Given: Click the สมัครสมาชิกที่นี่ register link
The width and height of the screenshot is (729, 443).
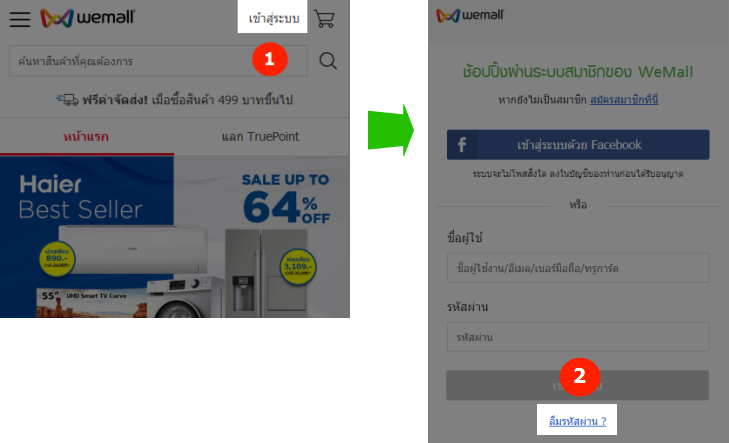Looking at the screenshot, I should pos(624,99).
